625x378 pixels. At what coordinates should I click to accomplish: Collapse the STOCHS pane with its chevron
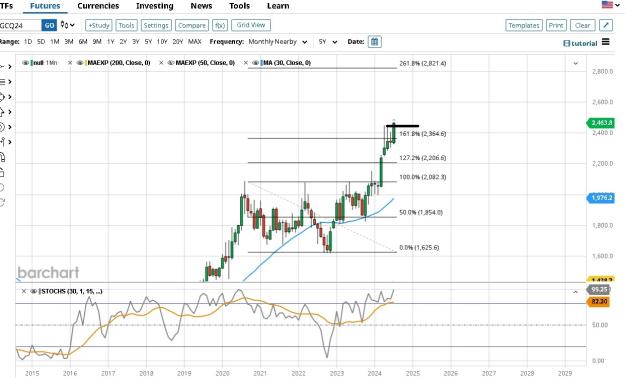(x=575, y=292)
